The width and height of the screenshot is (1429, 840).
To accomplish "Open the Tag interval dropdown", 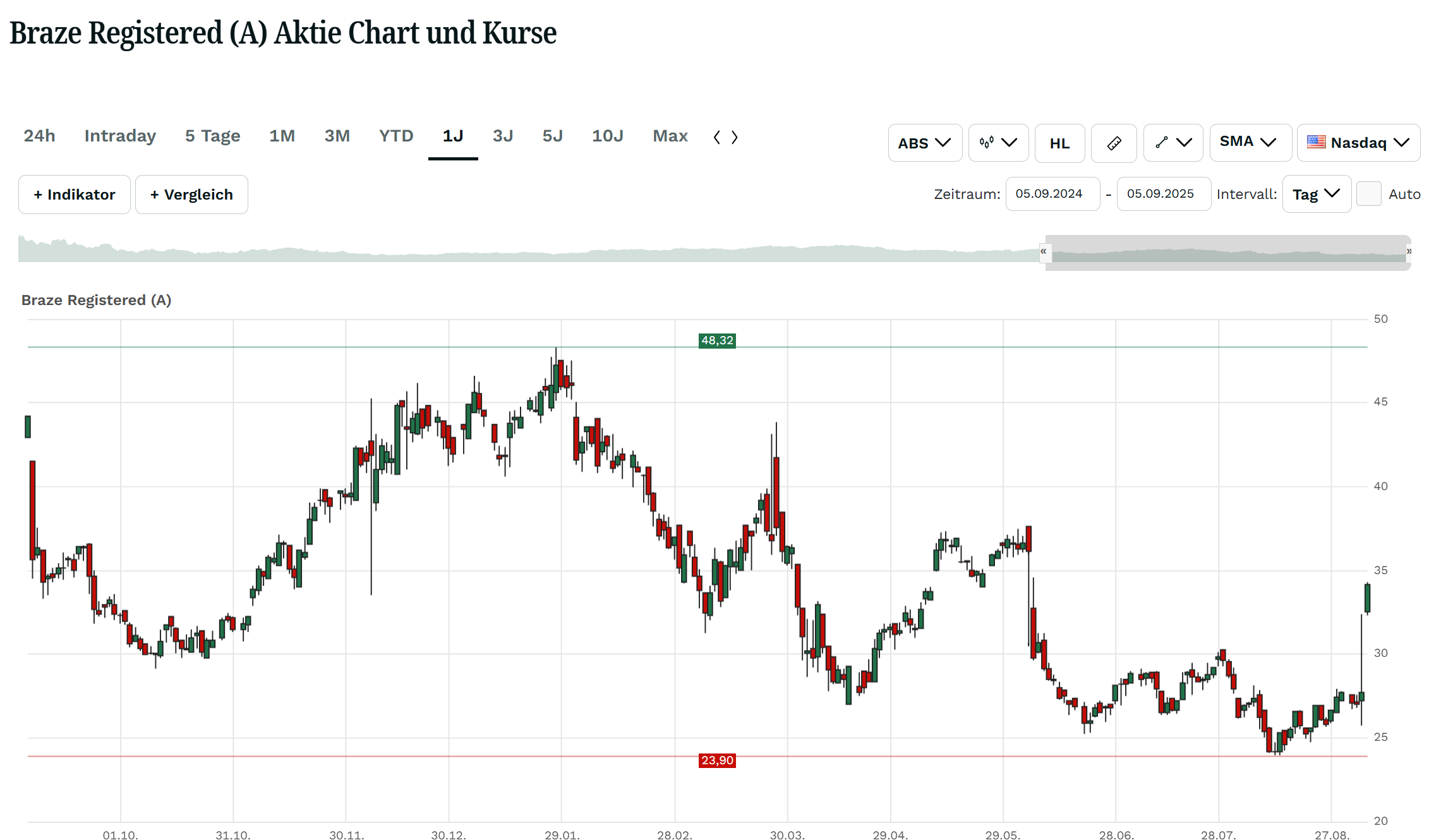I will [x=1317, y=194].
